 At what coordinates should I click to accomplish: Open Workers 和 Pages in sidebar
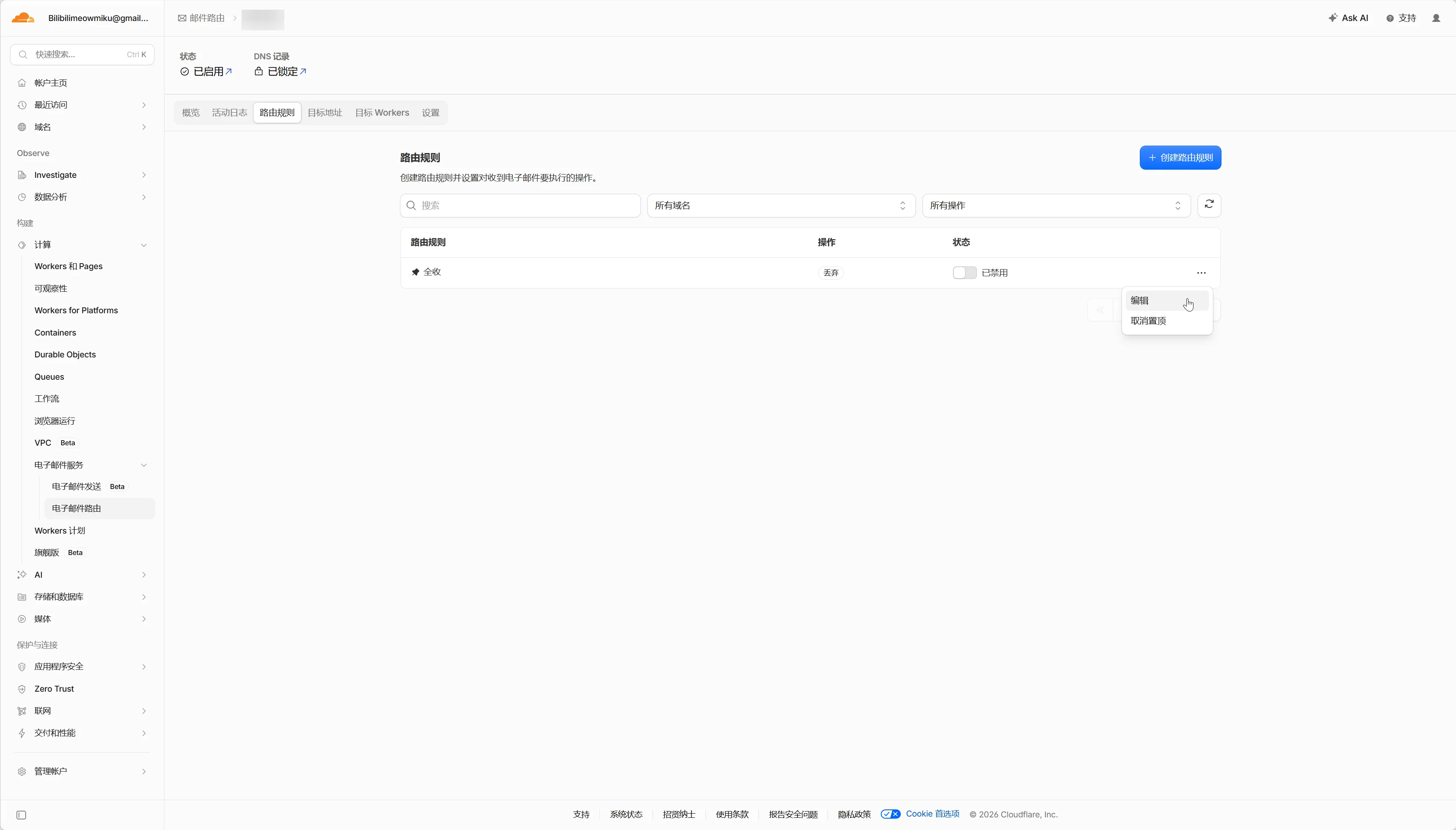point(69,266)
